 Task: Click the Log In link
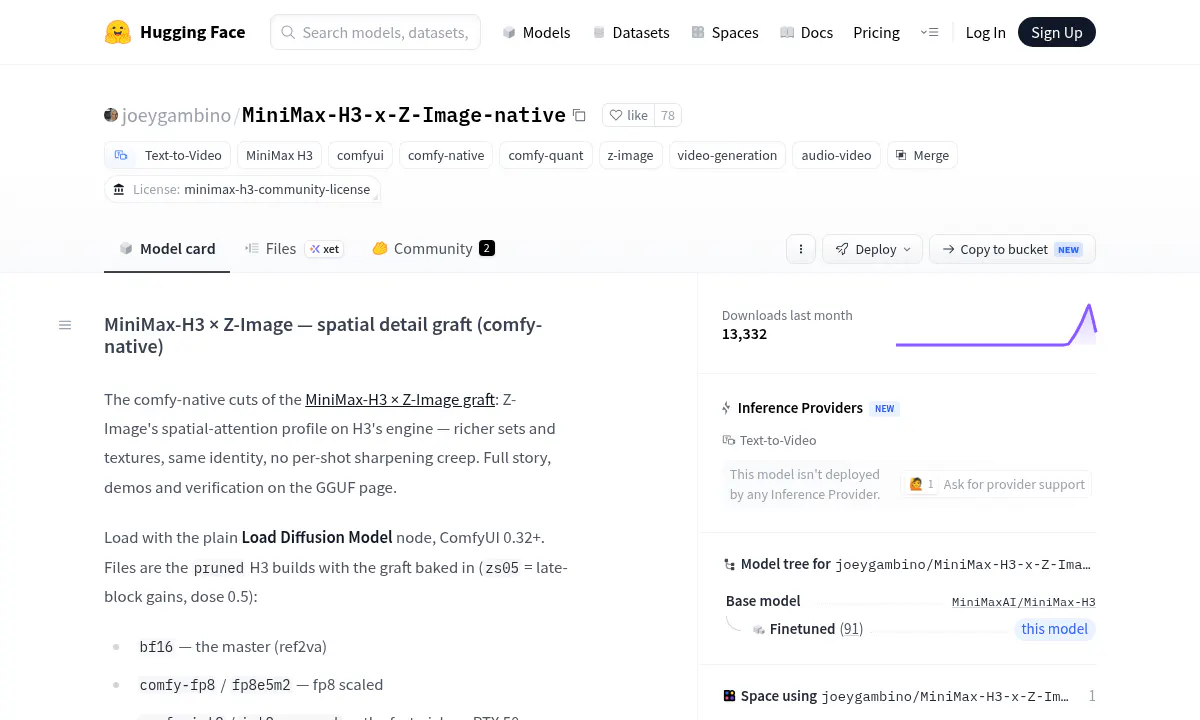point(985,32)
